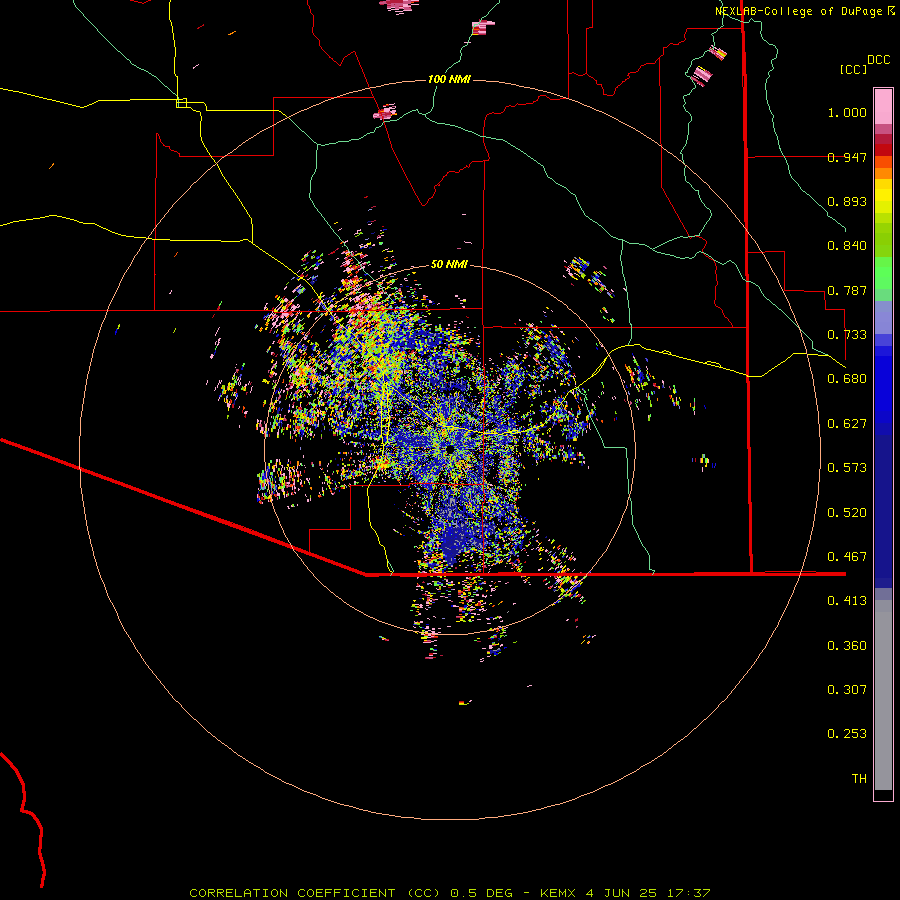Image resolution: width=900 pixels, height=900 pixels.
Task: Click the 50 NMI range ring label
Action: pos(449,264)
